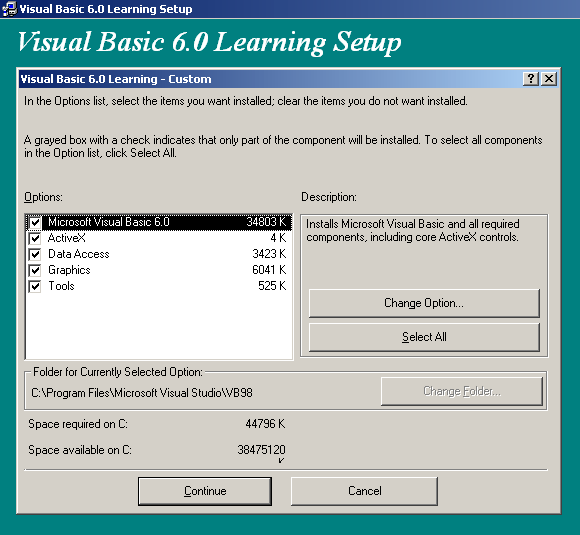This screenshot has width=580, height=535.
Task: Click the Change Option... button
Action: (424, 303)
